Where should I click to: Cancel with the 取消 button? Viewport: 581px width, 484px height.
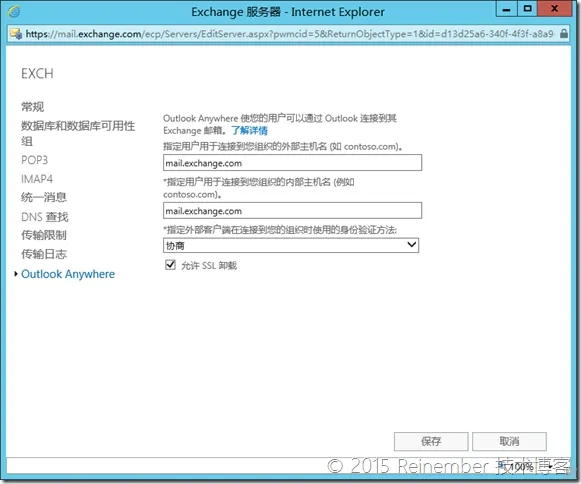(x=509, y=441)
